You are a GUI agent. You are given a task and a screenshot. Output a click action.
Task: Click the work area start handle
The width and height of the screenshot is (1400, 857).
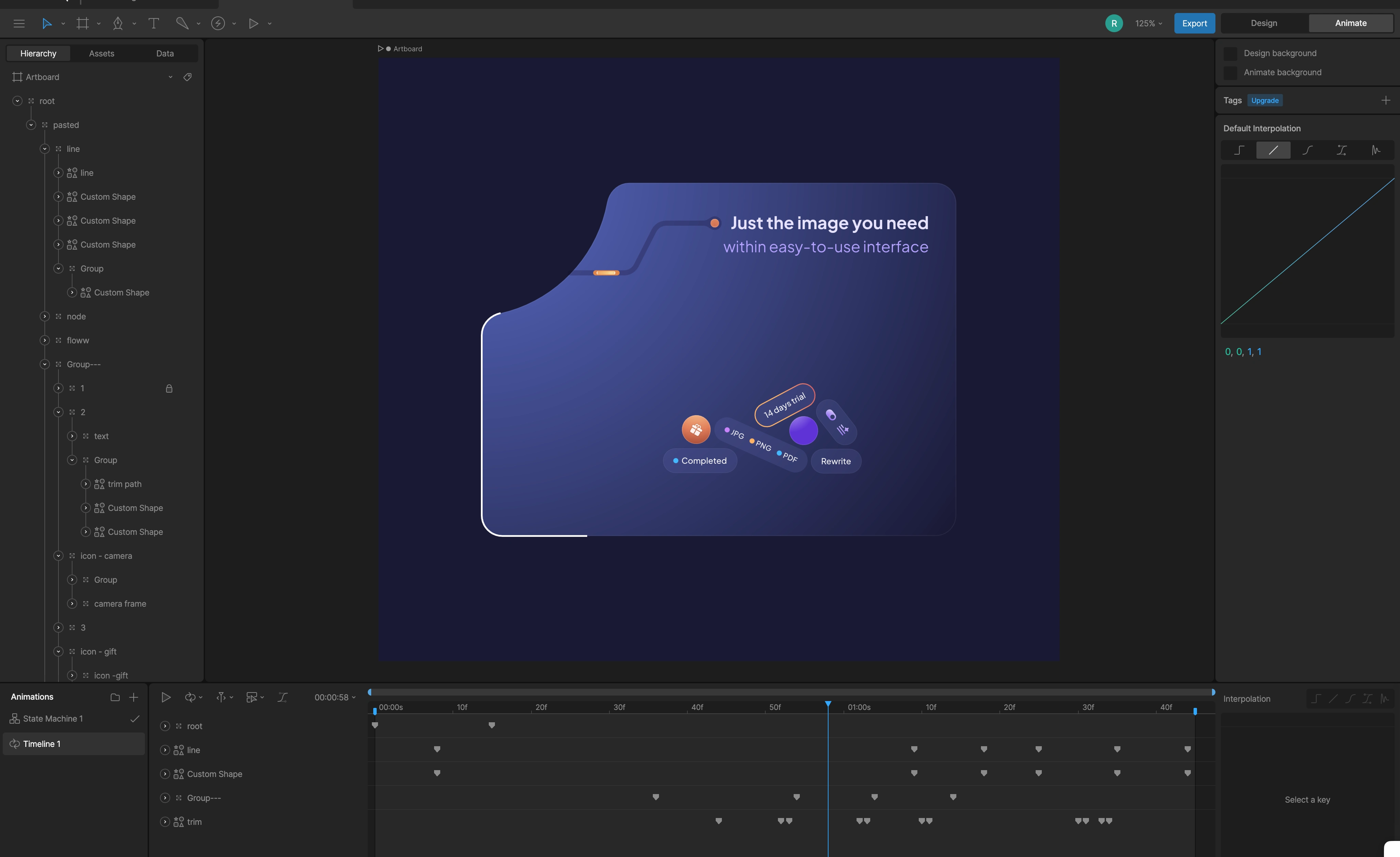tap(375, 711)
